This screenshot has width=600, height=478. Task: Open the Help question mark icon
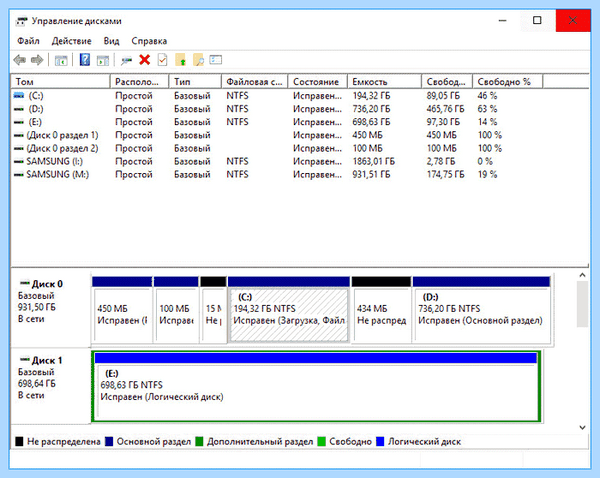pos(85,60)
